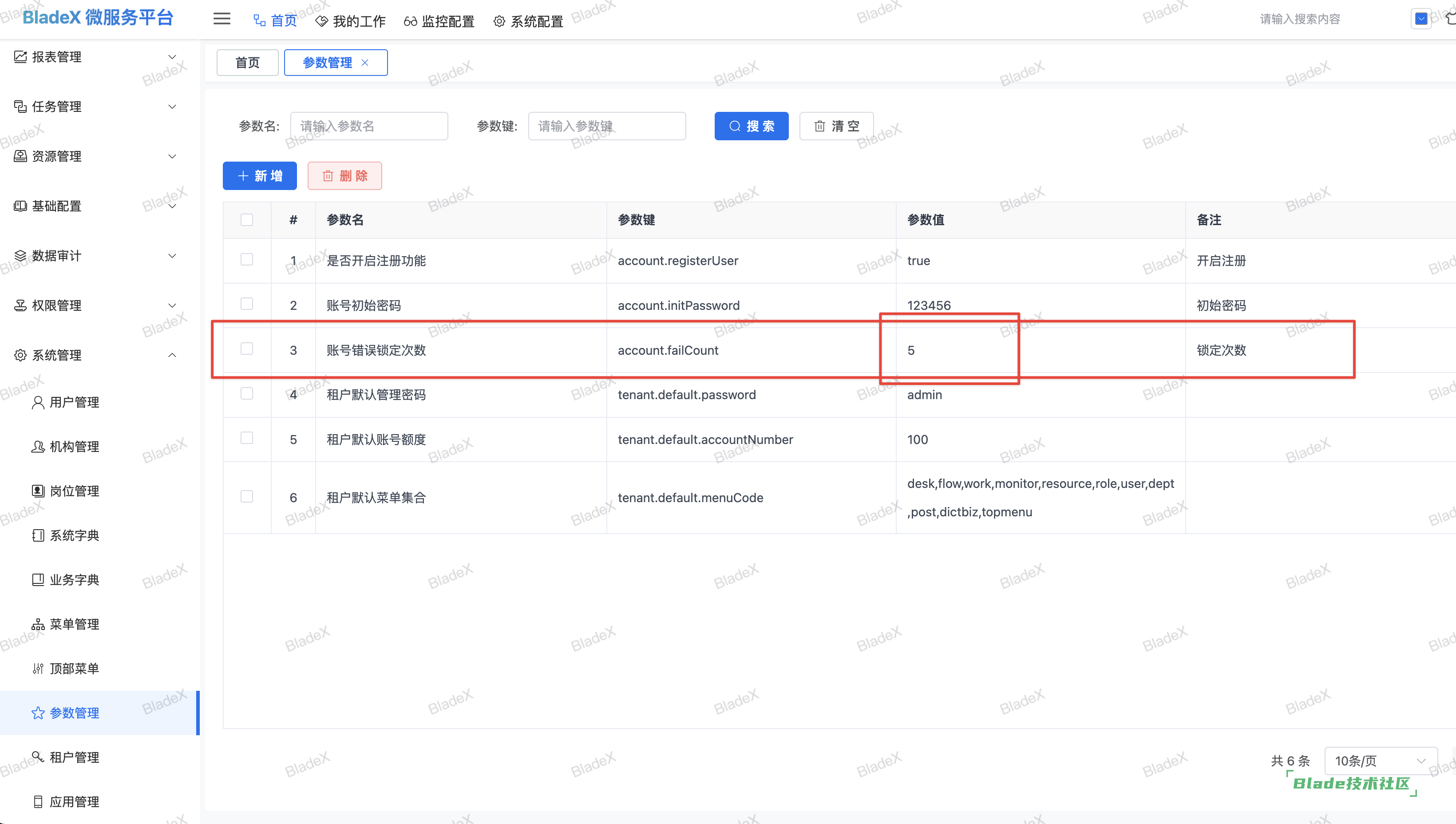Click the 参数值 column header
Image resolution: width=1456 pixels, height=824 pixels.
click(1041, 220)
